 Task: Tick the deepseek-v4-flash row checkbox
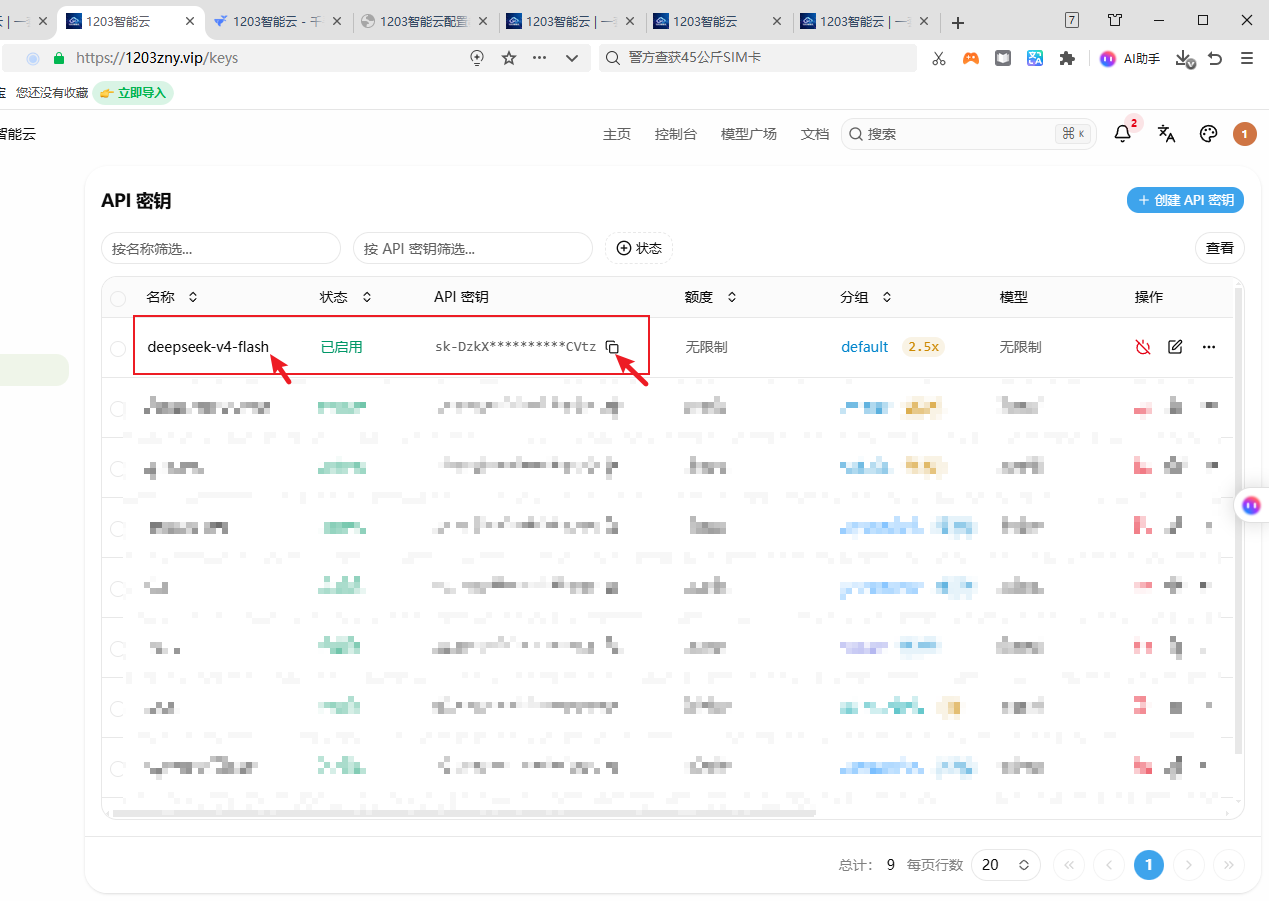(118, 348)
